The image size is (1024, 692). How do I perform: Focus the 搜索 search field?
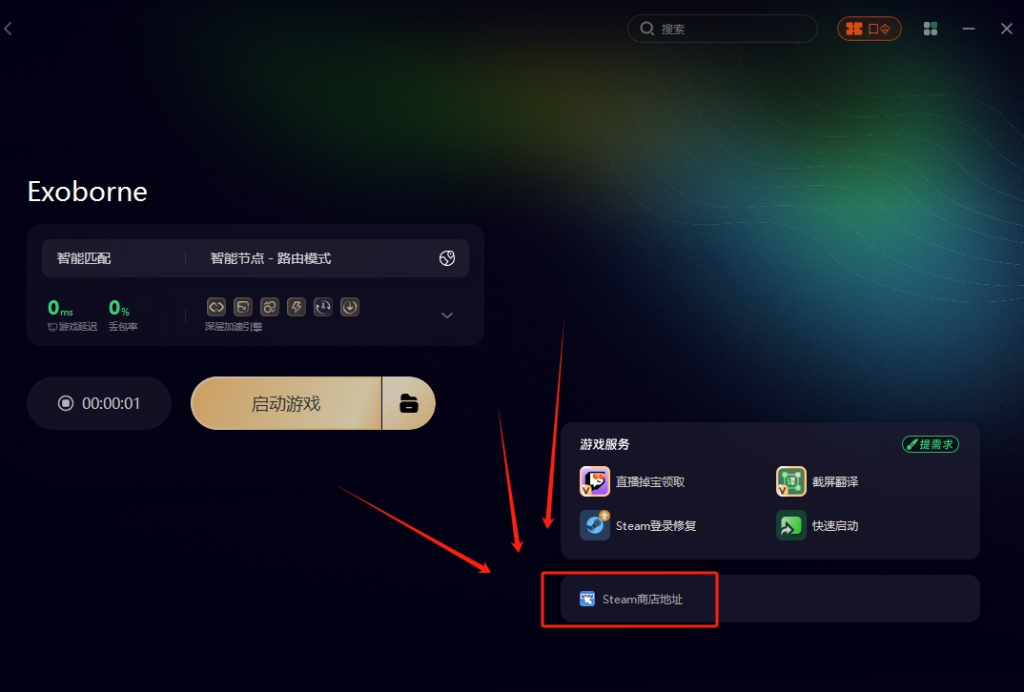pos(722,29)
